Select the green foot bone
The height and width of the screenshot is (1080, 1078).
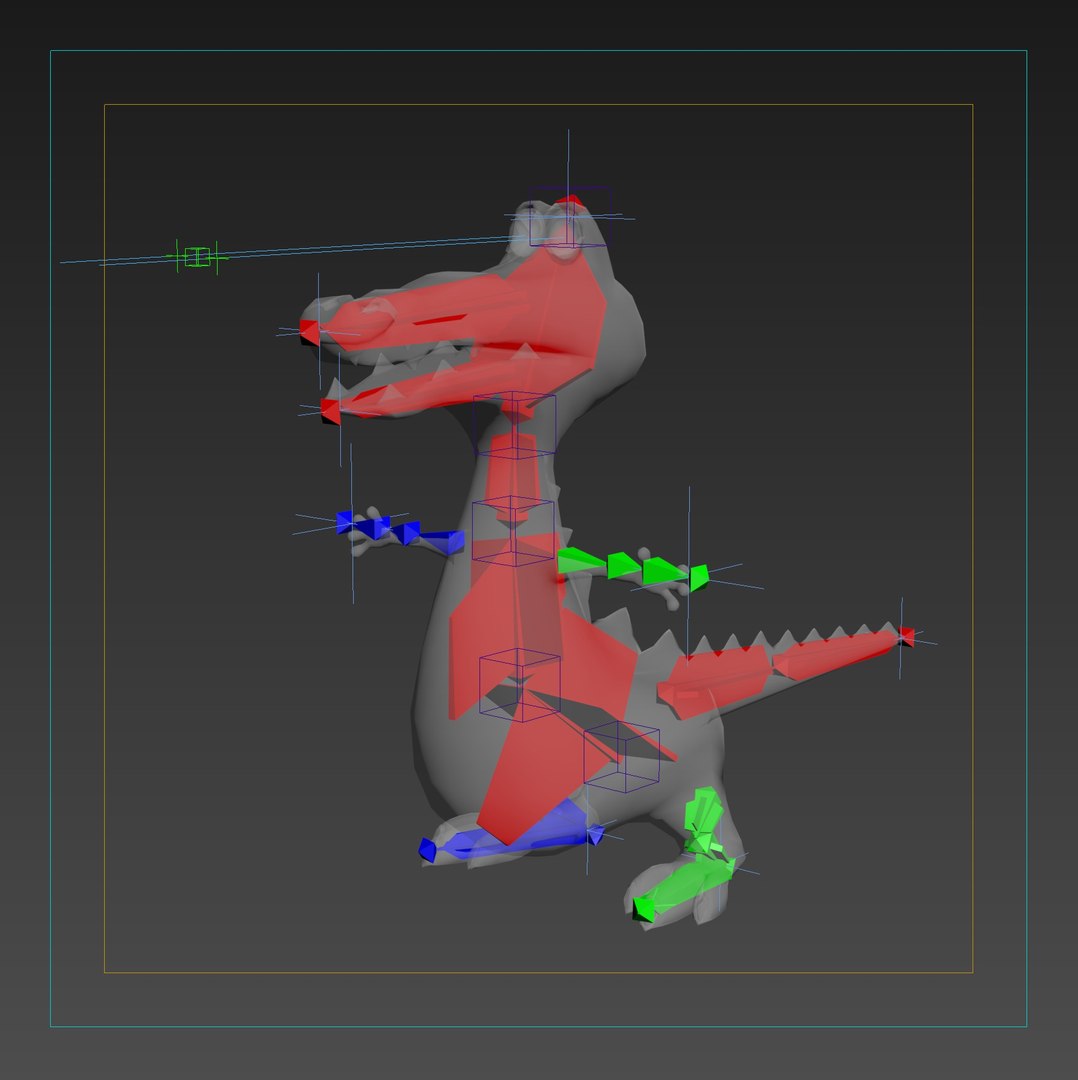point(690,884)
